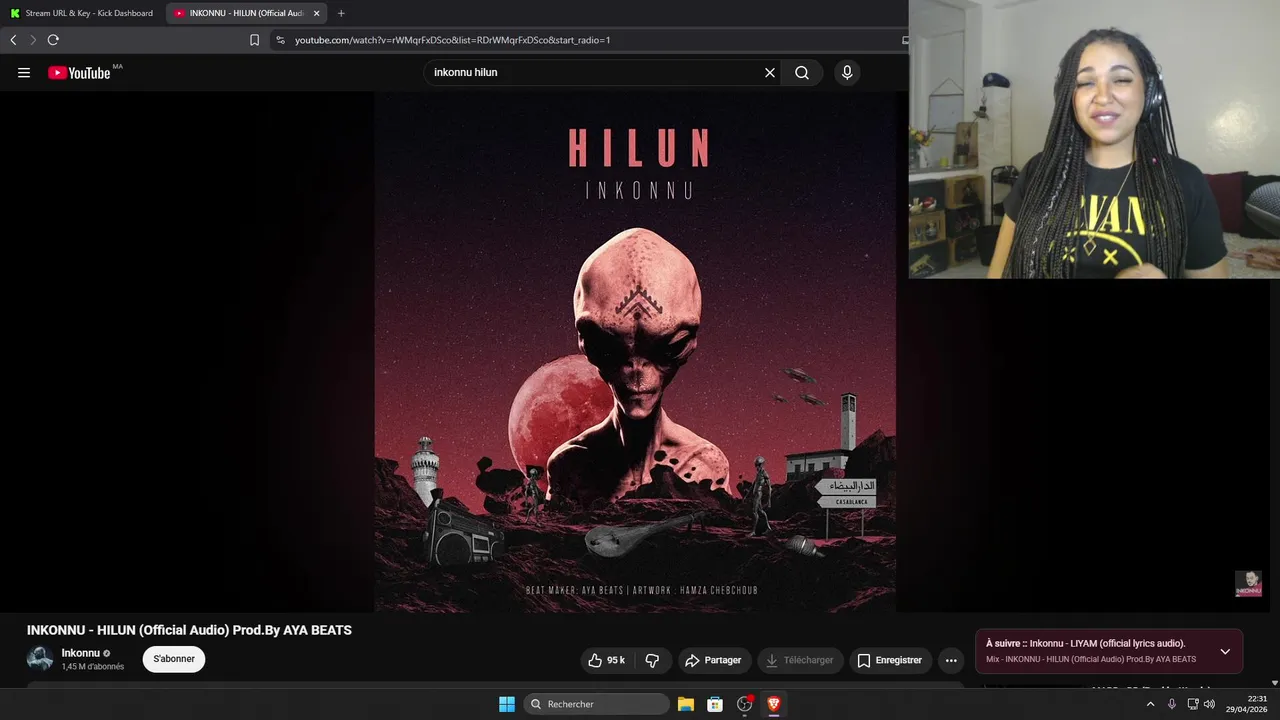Save video with Enregistrer
This screenshot has height=720, width=1280.
click(x=890, y=660)
